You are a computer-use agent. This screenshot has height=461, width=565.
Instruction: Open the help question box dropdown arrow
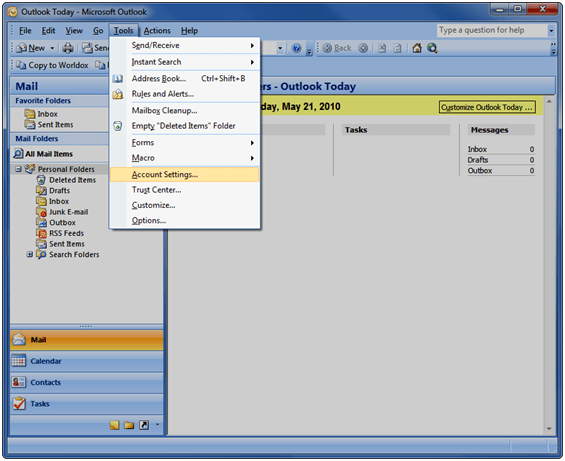pyautogui.click(x=551, y=31)
